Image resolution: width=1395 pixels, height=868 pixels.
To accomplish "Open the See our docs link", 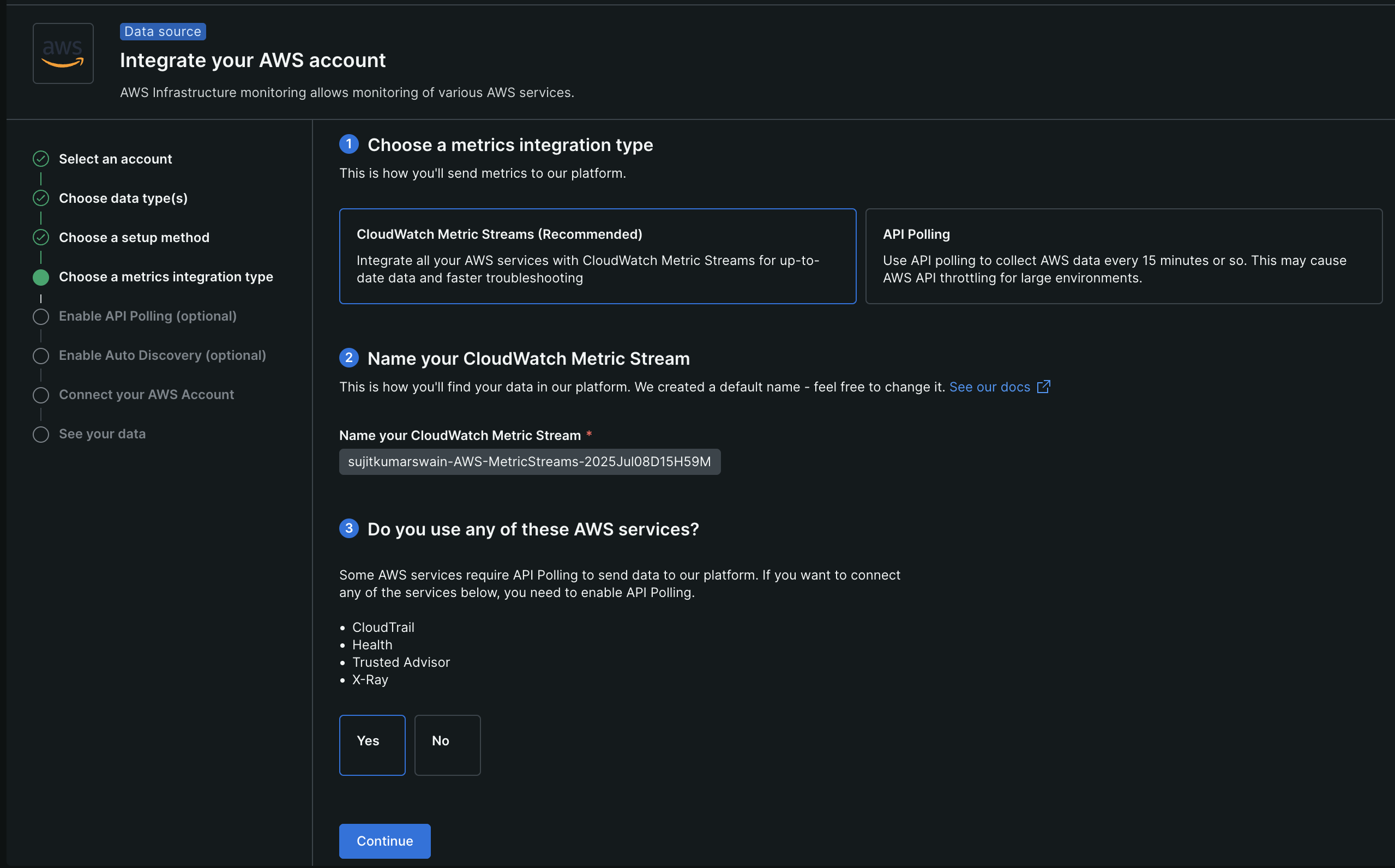I will coord(989,387).
